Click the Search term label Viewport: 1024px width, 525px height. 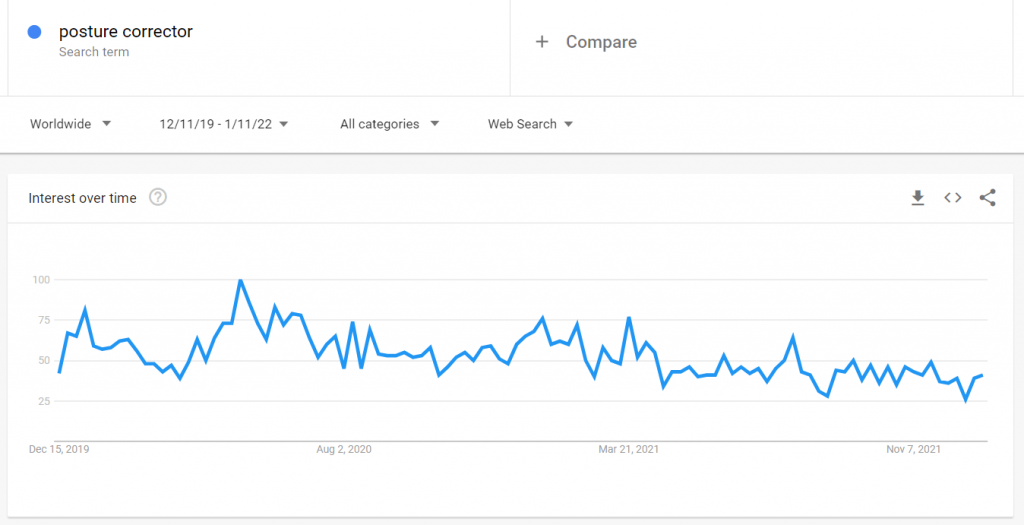click(94, 52)
